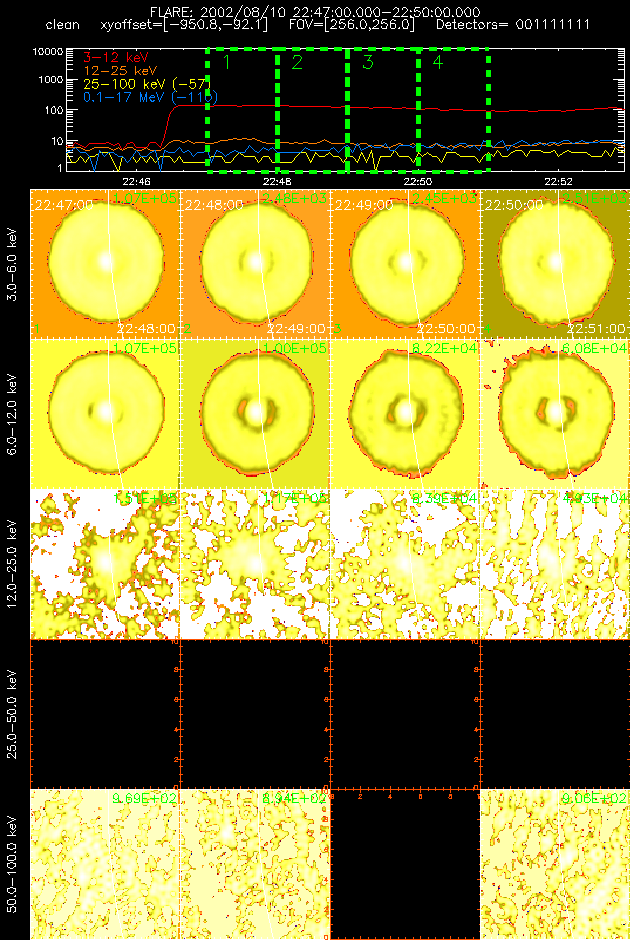
Task: Click the 8.39E+04 peak value
Action: [445, 498]
